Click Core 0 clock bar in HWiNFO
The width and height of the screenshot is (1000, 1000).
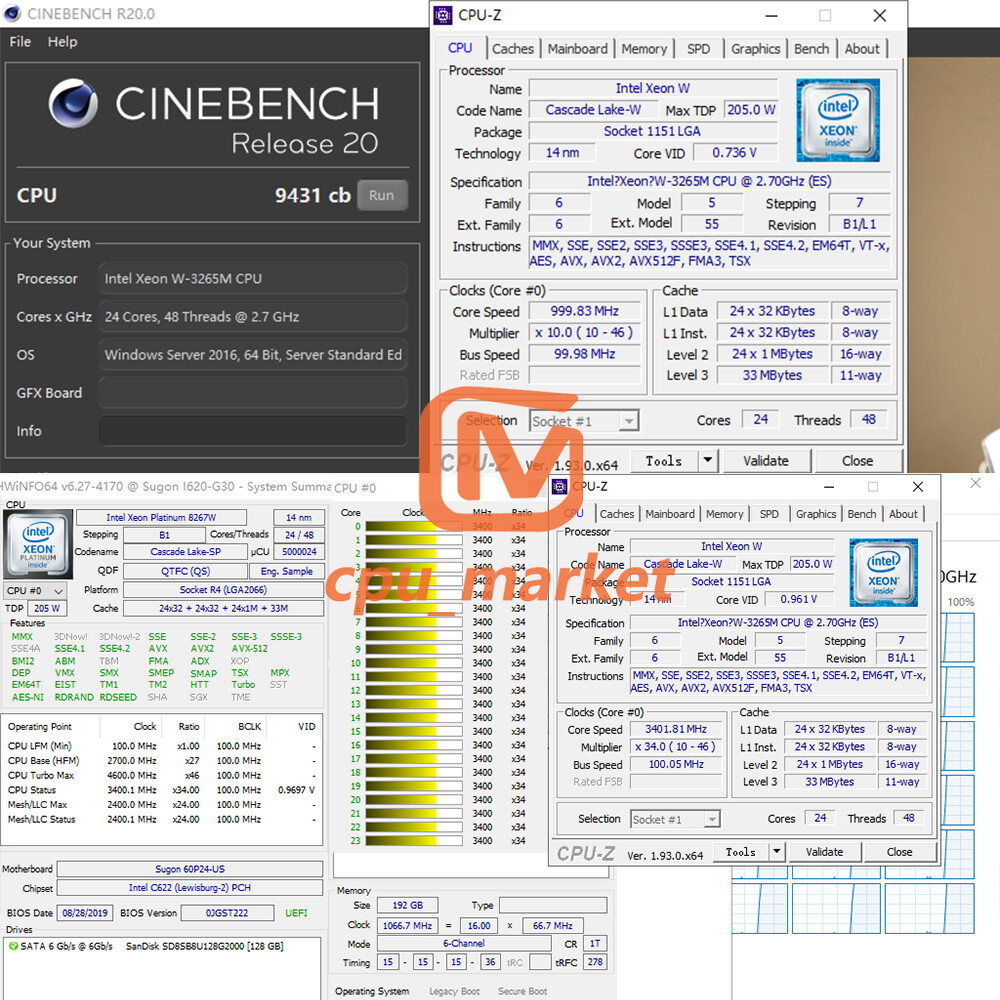(x=413, y=527)
